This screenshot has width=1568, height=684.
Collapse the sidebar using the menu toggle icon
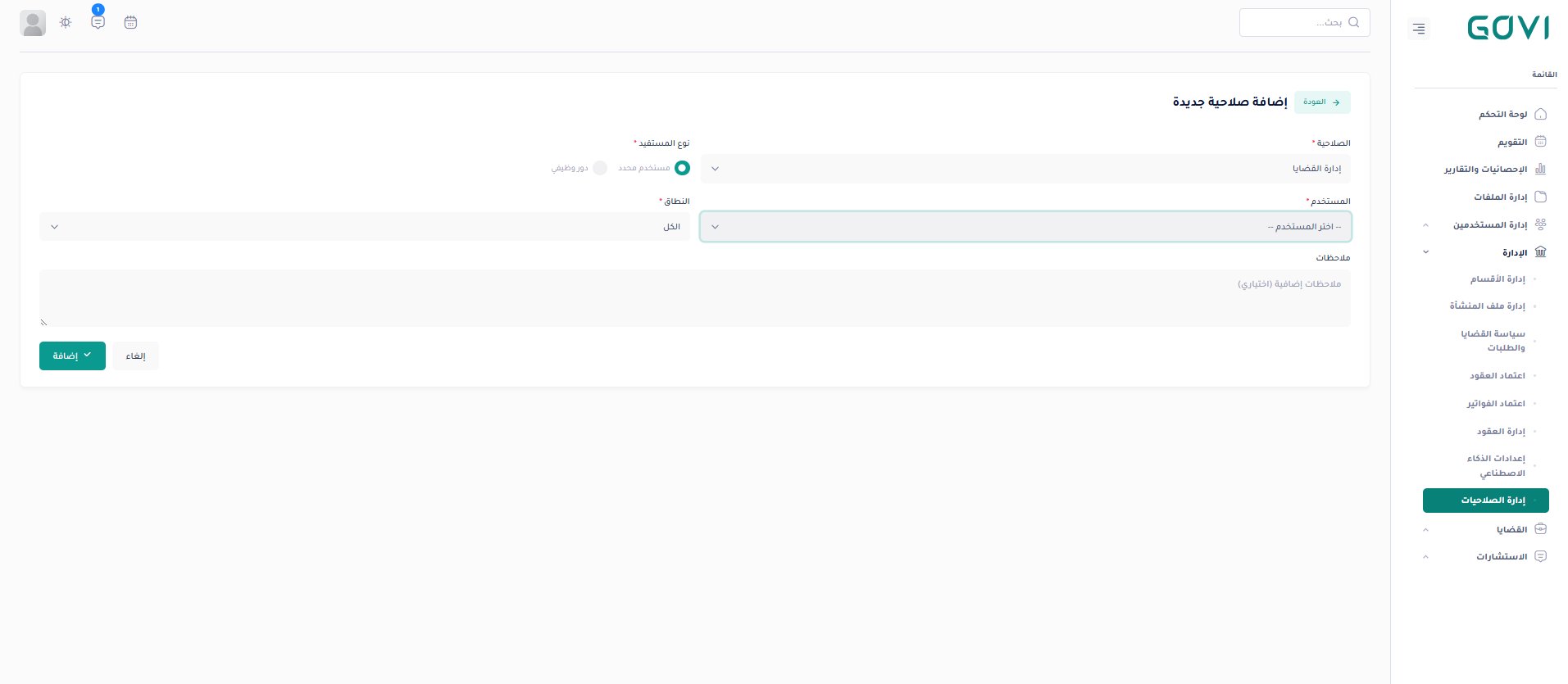[1419, 29]
